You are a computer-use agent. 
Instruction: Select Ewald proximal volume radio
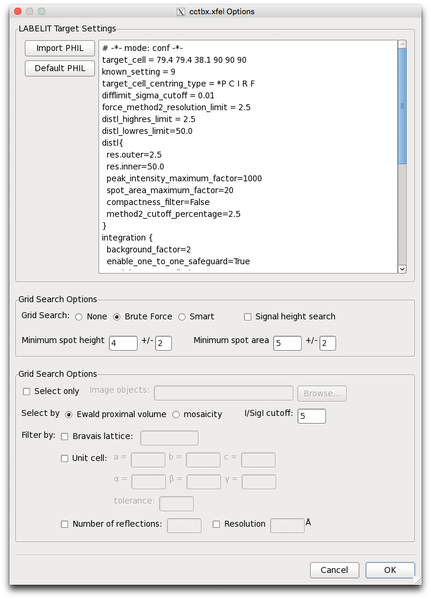pos(69,414)
